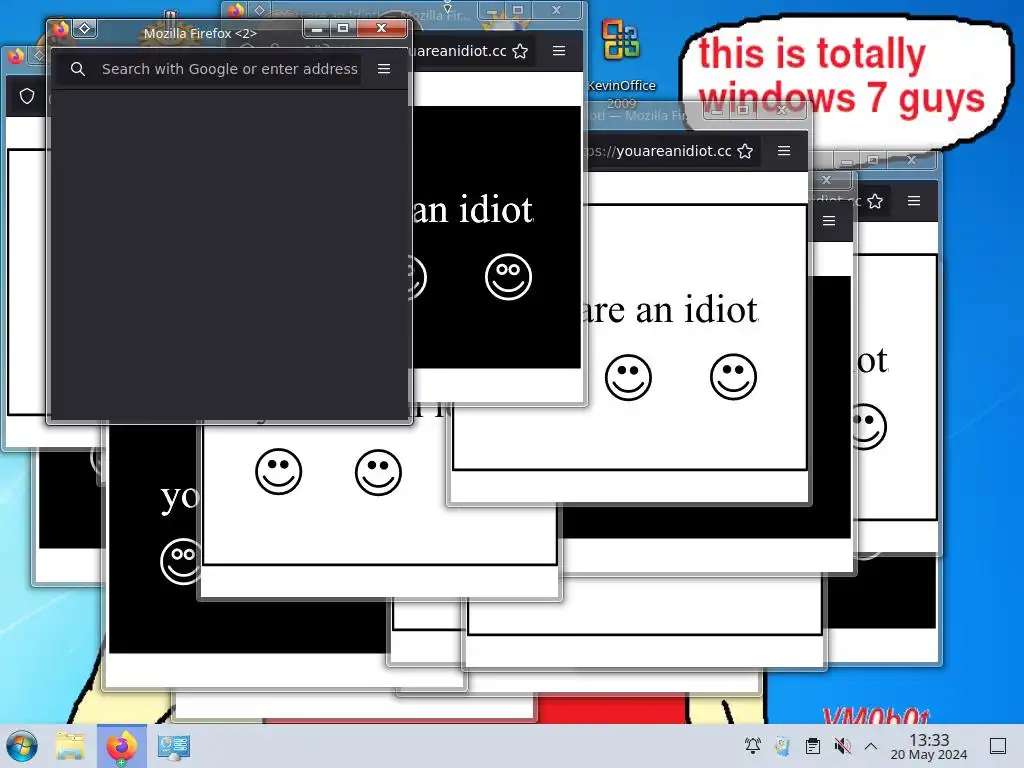Bookmark star next to 'ps://youareanidiot.cc' address
This screenshot has width=1024, height=768.
745,152
